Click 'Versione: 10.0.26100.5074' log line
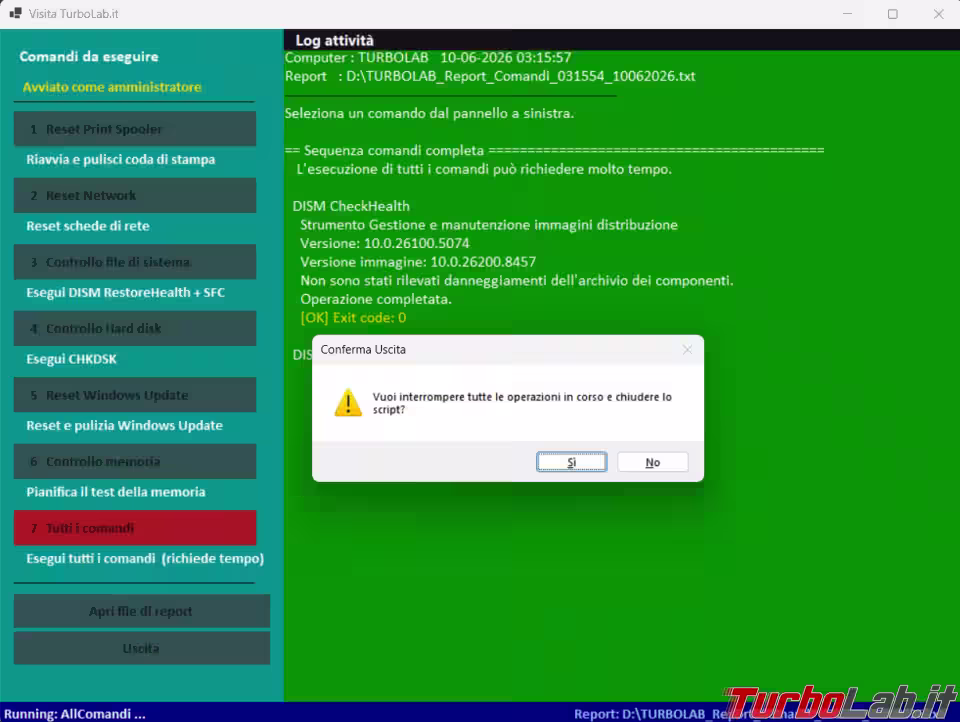Viewport: 960px width, 722px height. [x=384, y=243]
